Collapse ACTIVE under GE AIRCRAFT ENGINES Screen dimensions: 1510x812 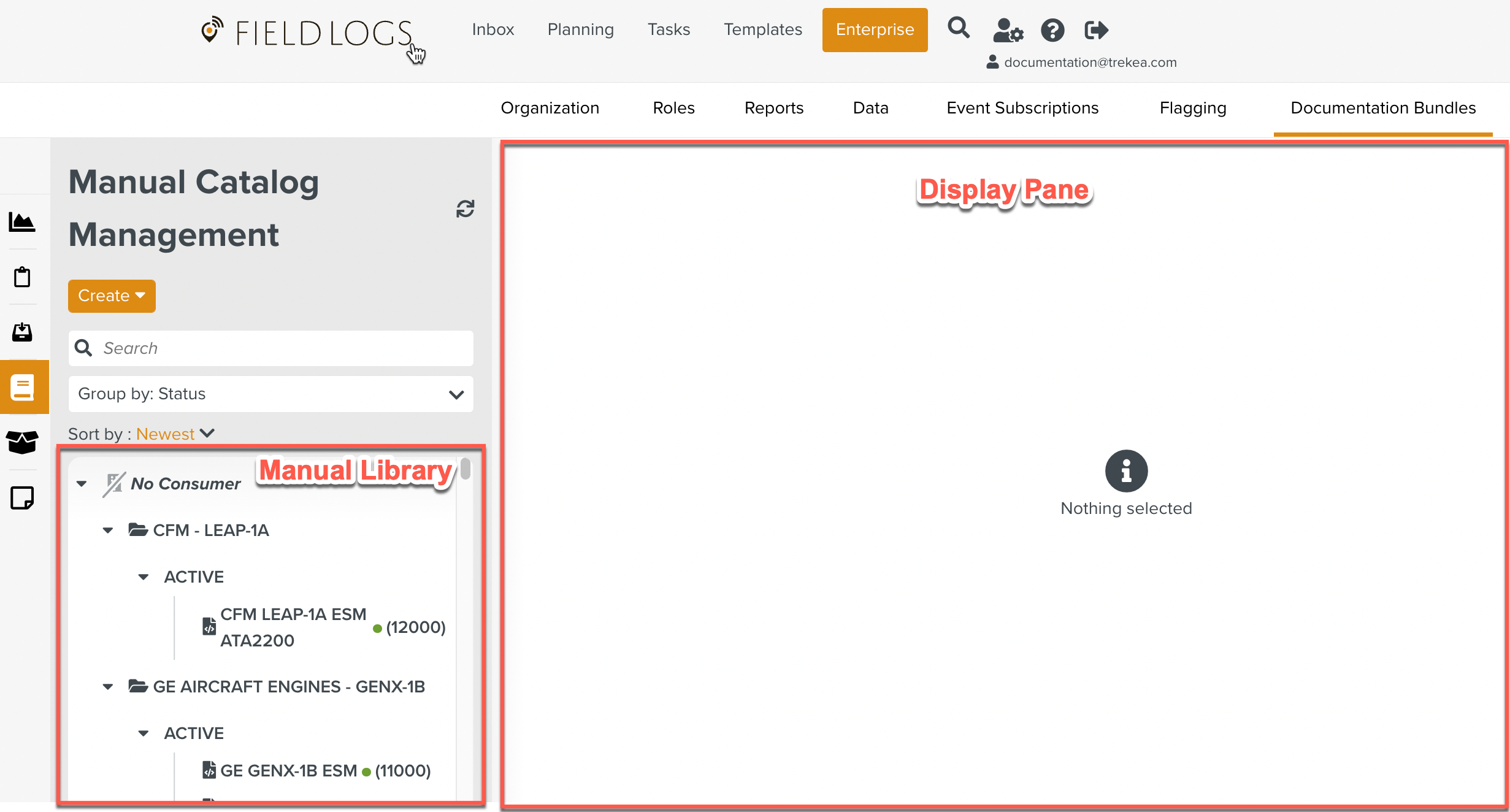pos(144,733)
